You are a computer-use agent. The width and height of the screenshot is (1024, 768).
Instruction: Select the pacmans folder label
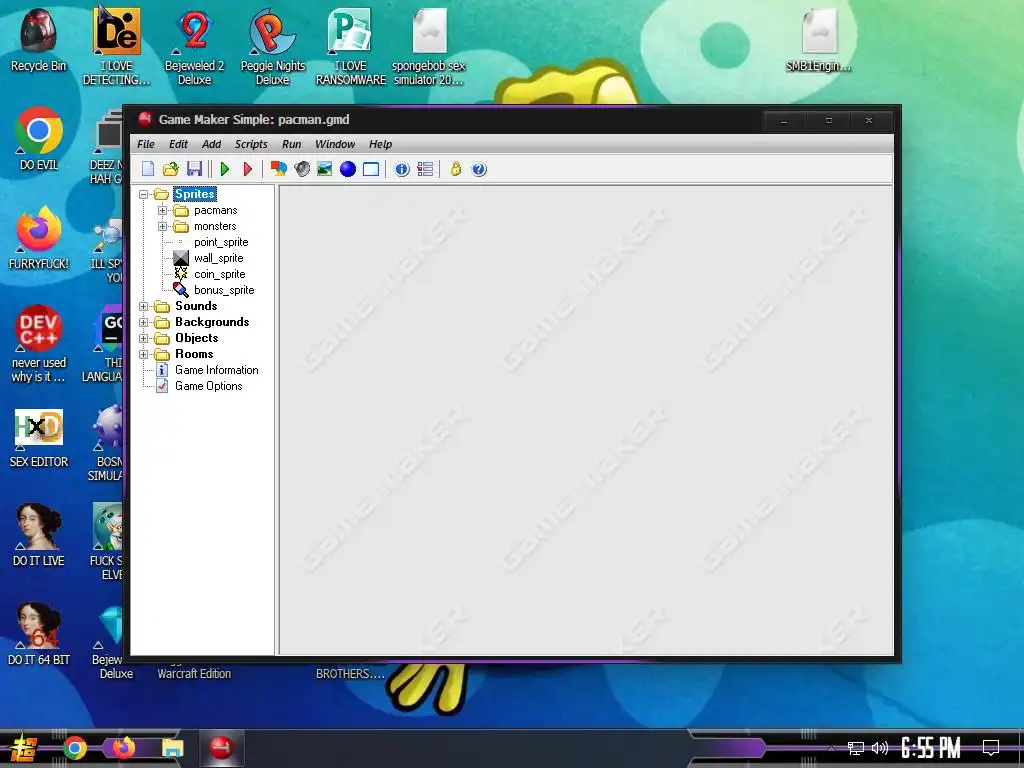coord(216,210)
